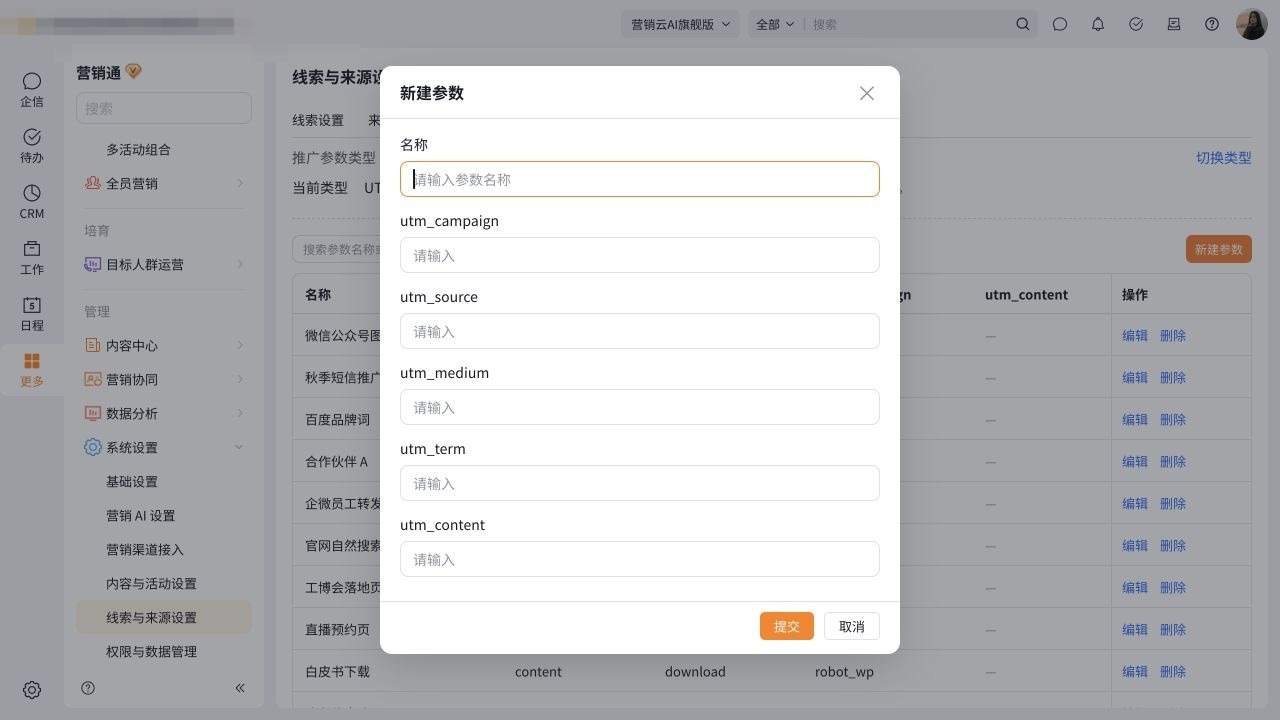Open 营销云AI旗舰版 dropdown
Screen dimensions: 1280x720
pos(681,24)
